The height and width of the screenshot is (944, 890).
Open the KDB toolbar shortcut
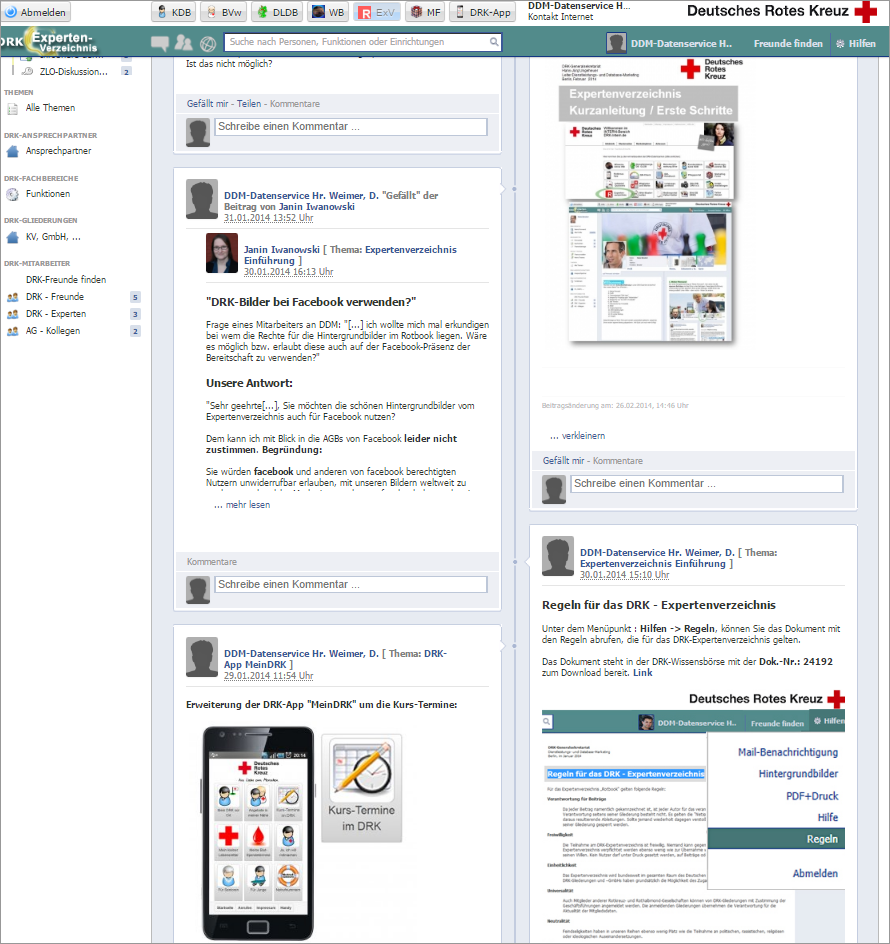tap(173, 12)
